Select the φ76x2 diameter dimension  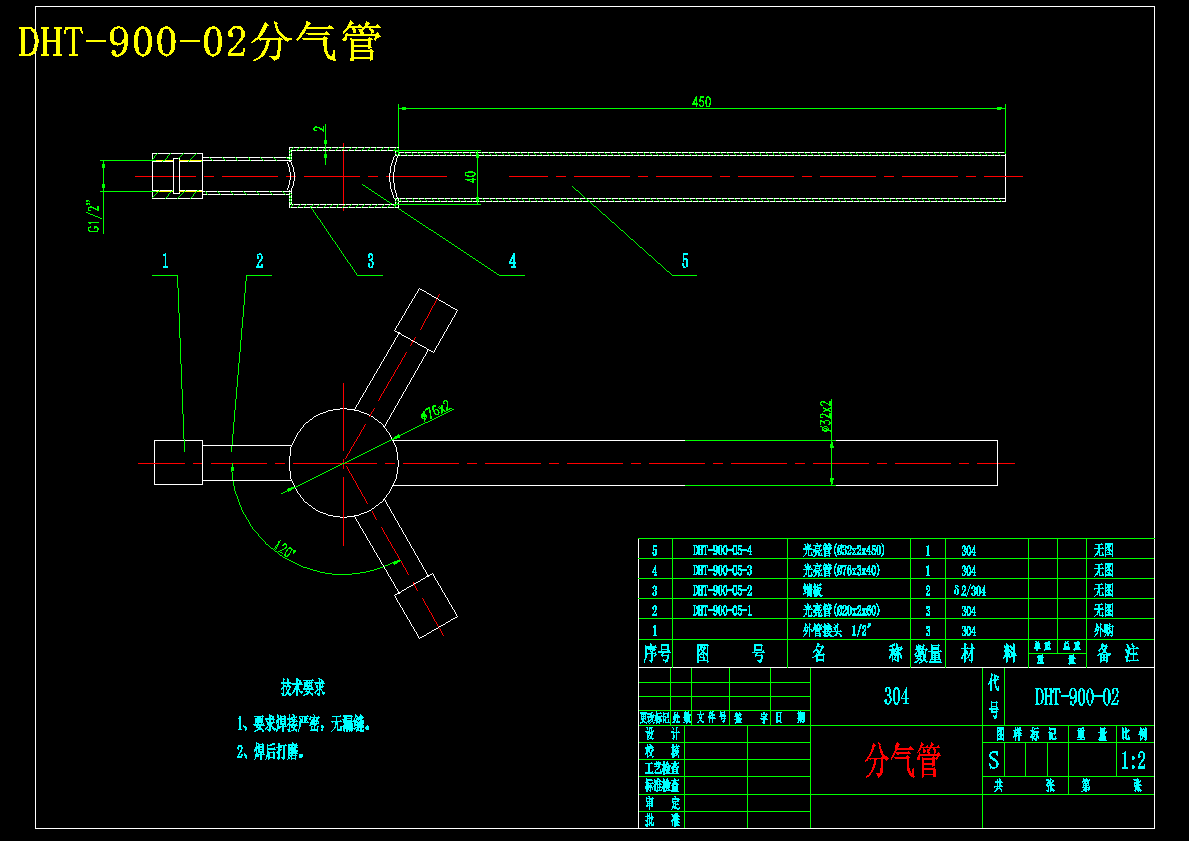click(437, 410)
